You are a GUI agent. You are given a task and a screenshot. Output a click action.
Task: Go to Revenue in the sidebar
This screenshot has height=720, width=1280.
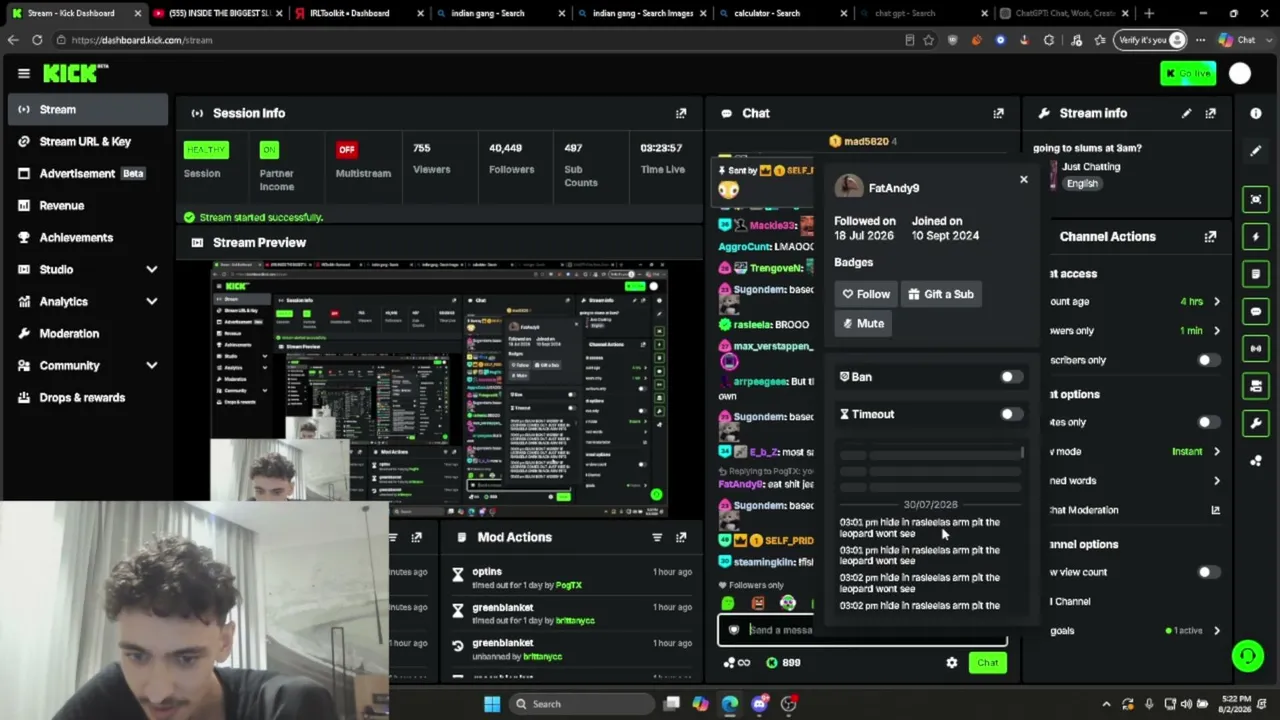pyautogui.click(x=88, y=205)
